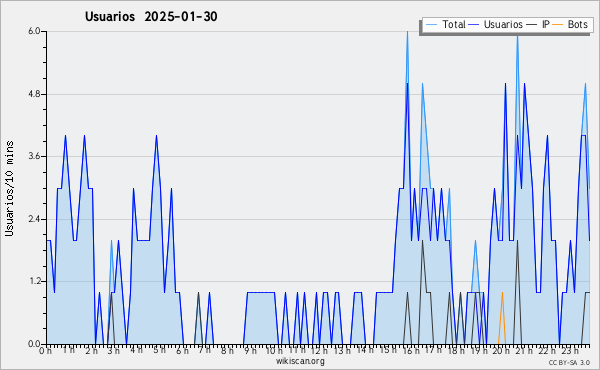The height and width of the screenshot is (370, 600).
Task: Click the 17 h x-axis label
Action: click(433, 350)
